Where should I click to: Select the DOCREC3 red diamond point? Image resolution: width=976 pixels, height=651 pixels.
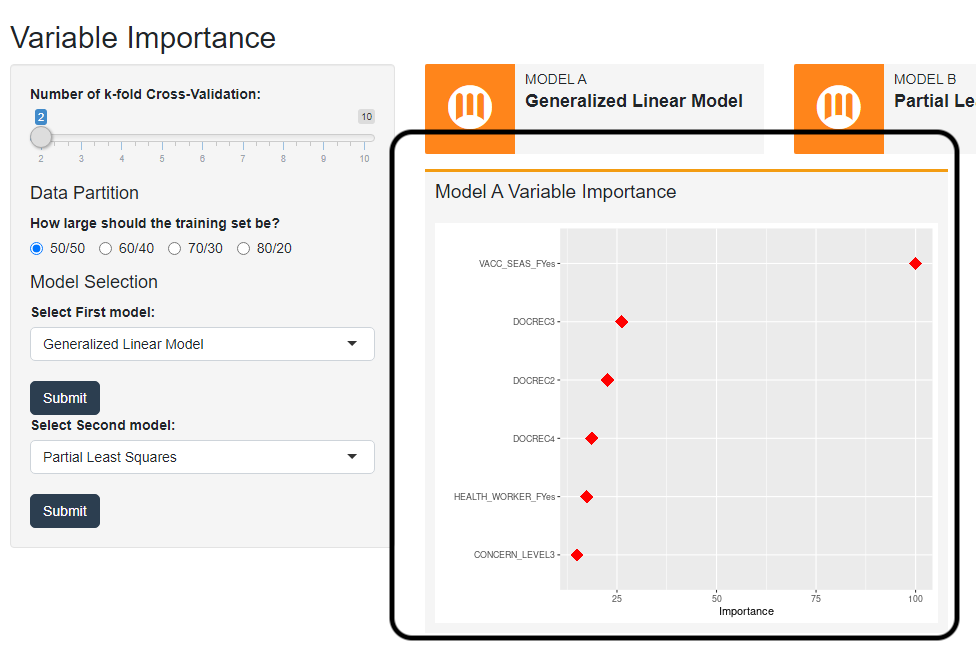[621, 322]
